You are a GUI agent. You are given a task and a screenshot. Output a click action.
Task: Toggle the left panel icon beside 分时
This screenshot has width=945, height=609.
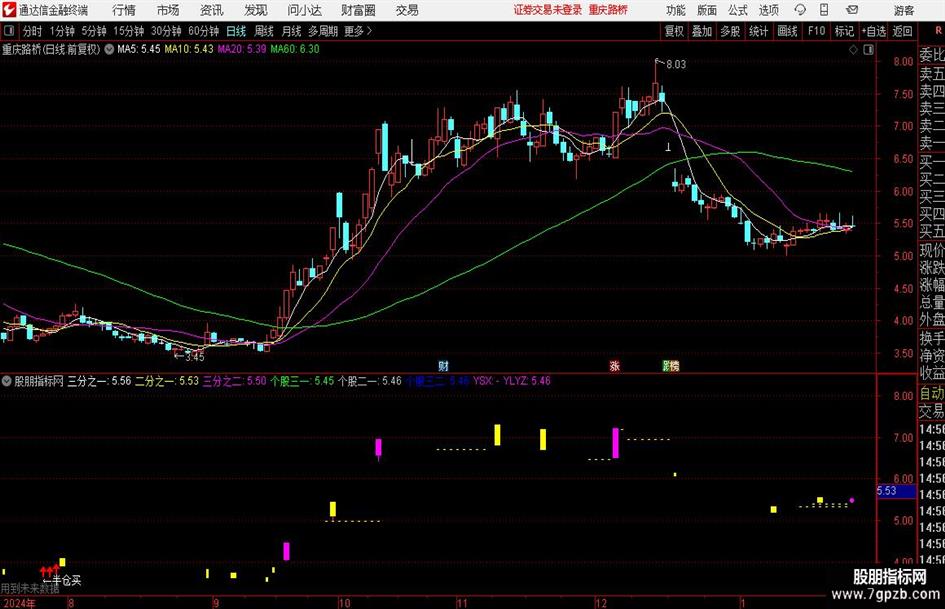[x=9, y=31]
